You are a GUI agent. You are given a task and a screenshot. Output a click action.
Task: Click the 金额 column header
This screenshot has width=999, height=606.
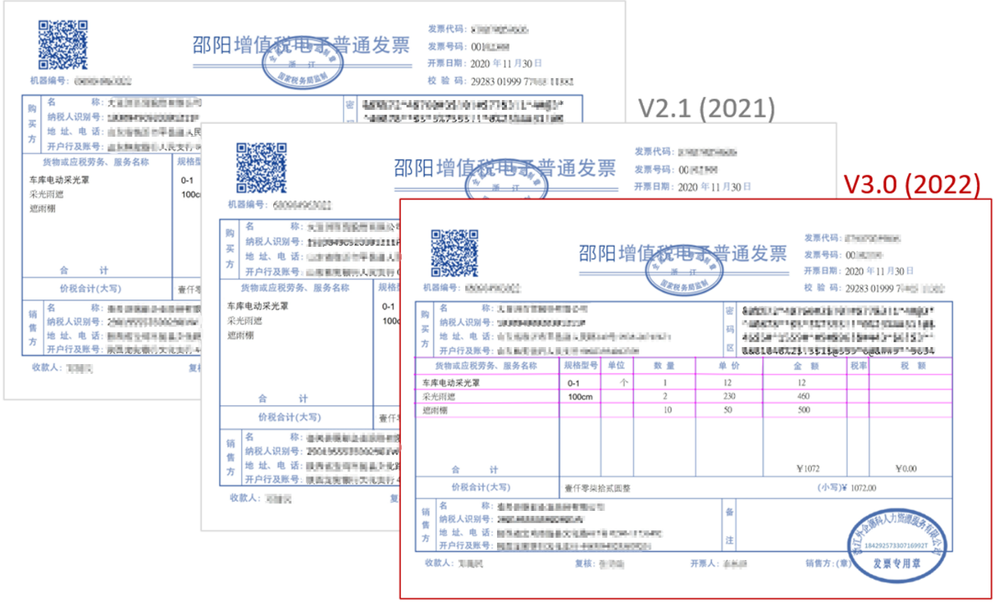click(x=806, y=366)
